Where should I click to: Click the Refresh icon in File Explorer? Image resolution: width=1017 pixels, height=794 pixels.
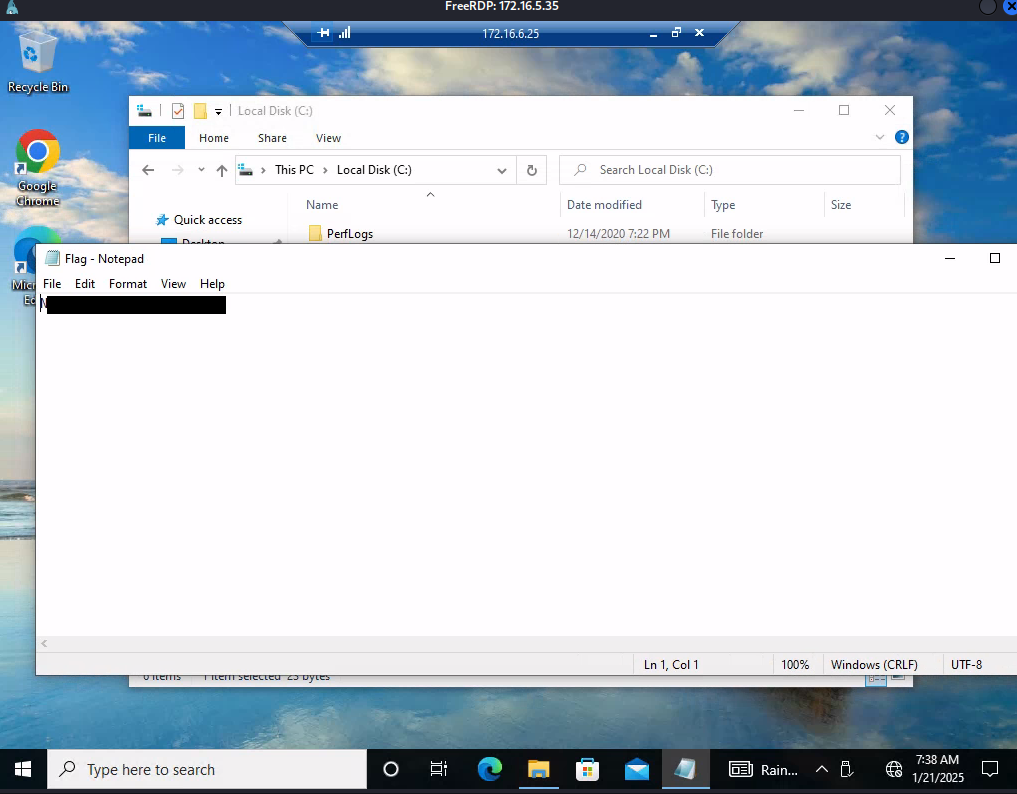532,170
